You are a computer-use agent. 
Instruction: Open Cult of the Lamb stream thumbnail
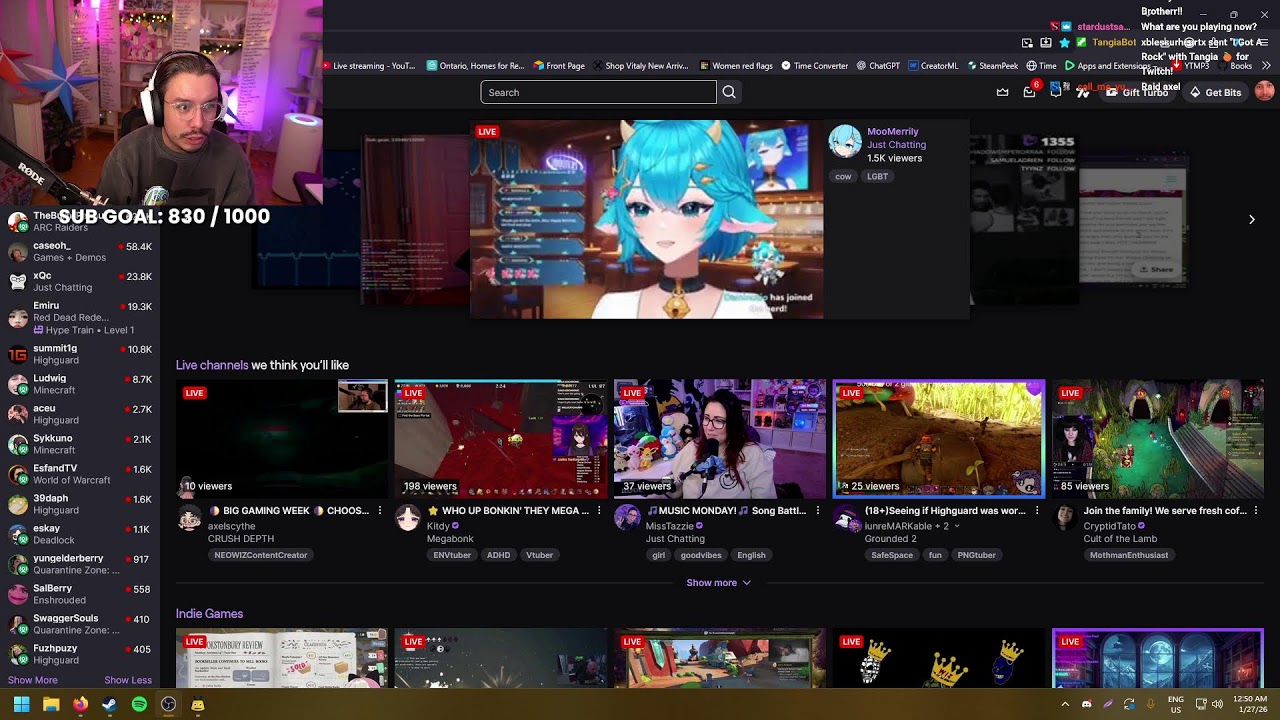(x=1158, y=439)
